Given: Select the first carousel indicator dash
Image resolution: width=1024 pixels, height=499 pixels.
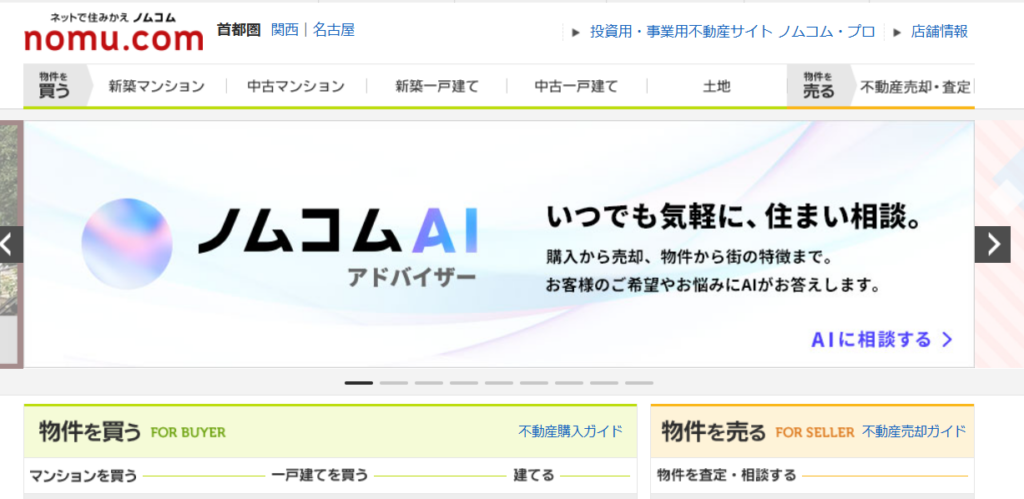Looking at the screenshot, I should point(358,383).
